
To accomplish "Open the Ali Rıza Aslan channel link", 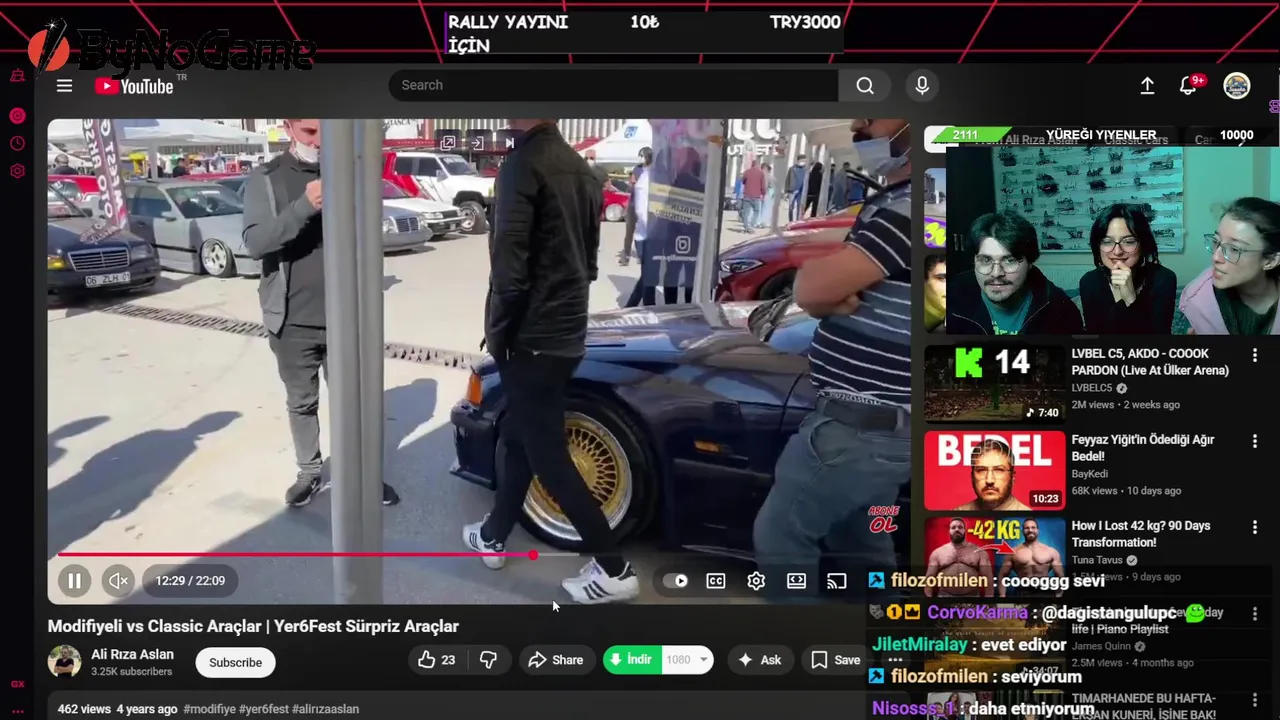I will (132, 654).
